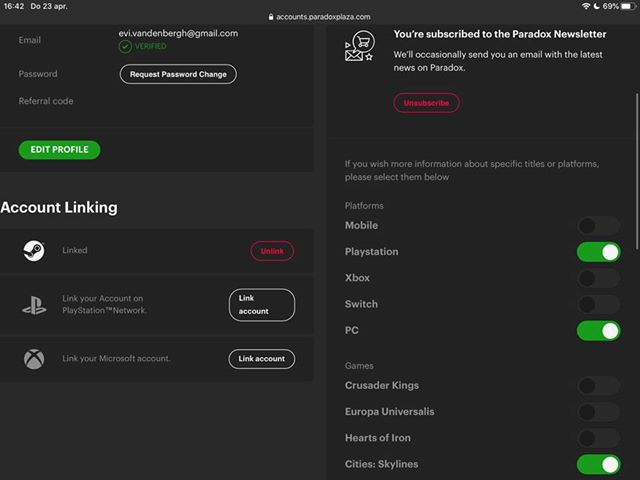640x480 pixels.
Task: Unsubscribe from the Paradox Newsletter
Action: pos(427,103)
